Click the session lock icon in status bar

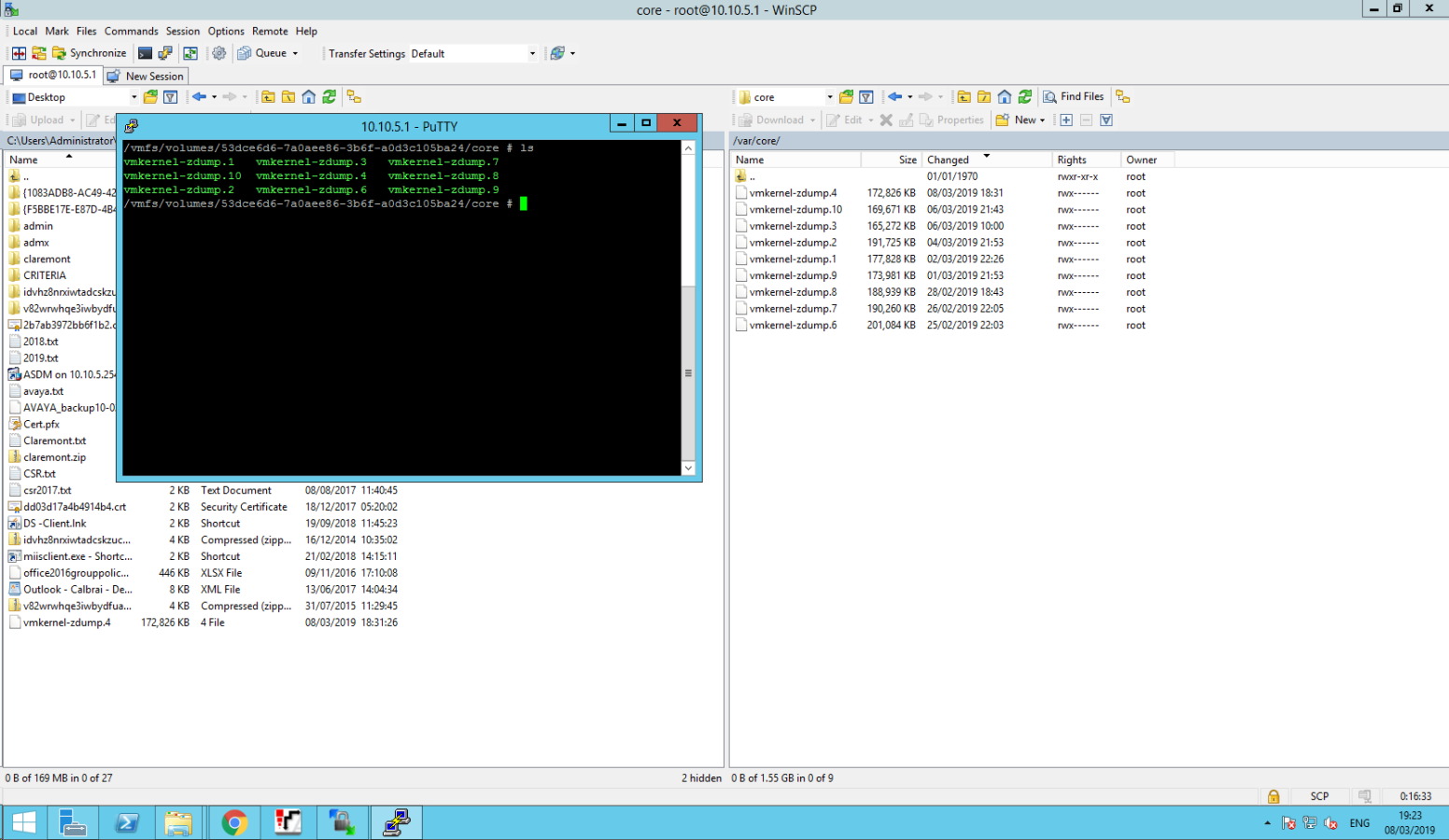[1273, 796]
